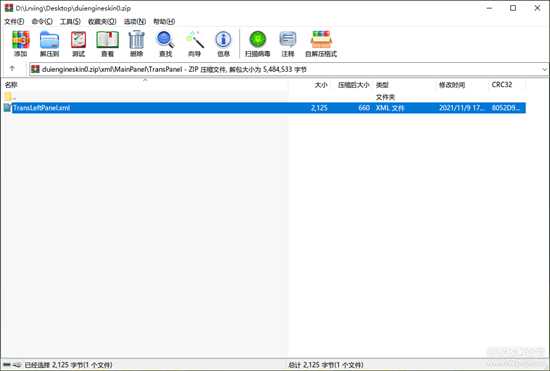Click the Wizard (向导) wand icon
This screenshot has width=550, height=371.
point(195,40)
